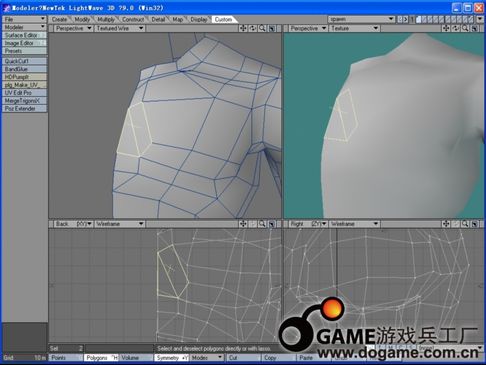Change top-left viewport Perspective view type
The height and width of the screenshot is (365, 486).
pyautogui.click(x=73, y=28)
